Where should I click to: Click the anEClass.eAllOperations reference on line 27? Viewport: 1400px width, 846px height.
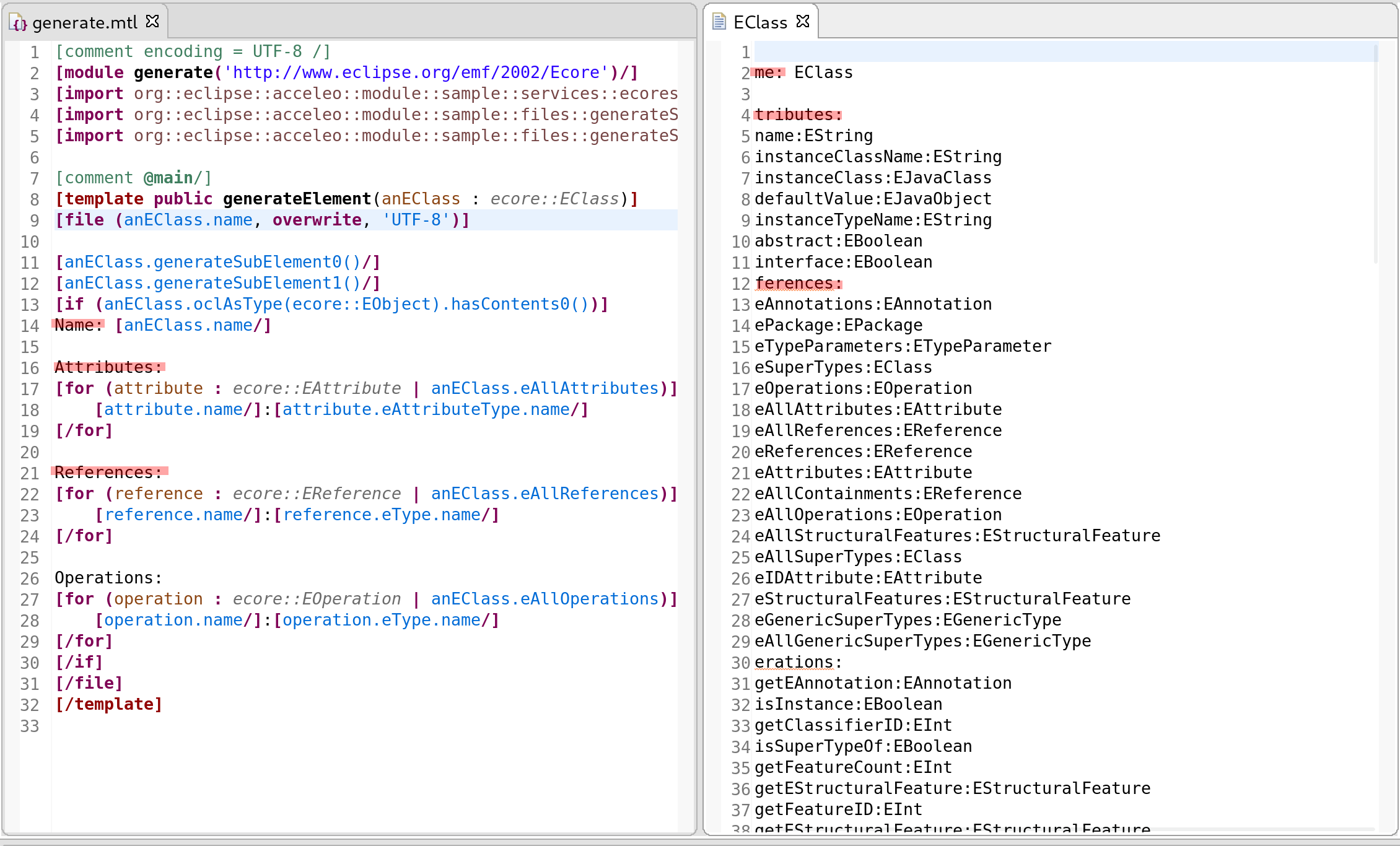point(545,598)
